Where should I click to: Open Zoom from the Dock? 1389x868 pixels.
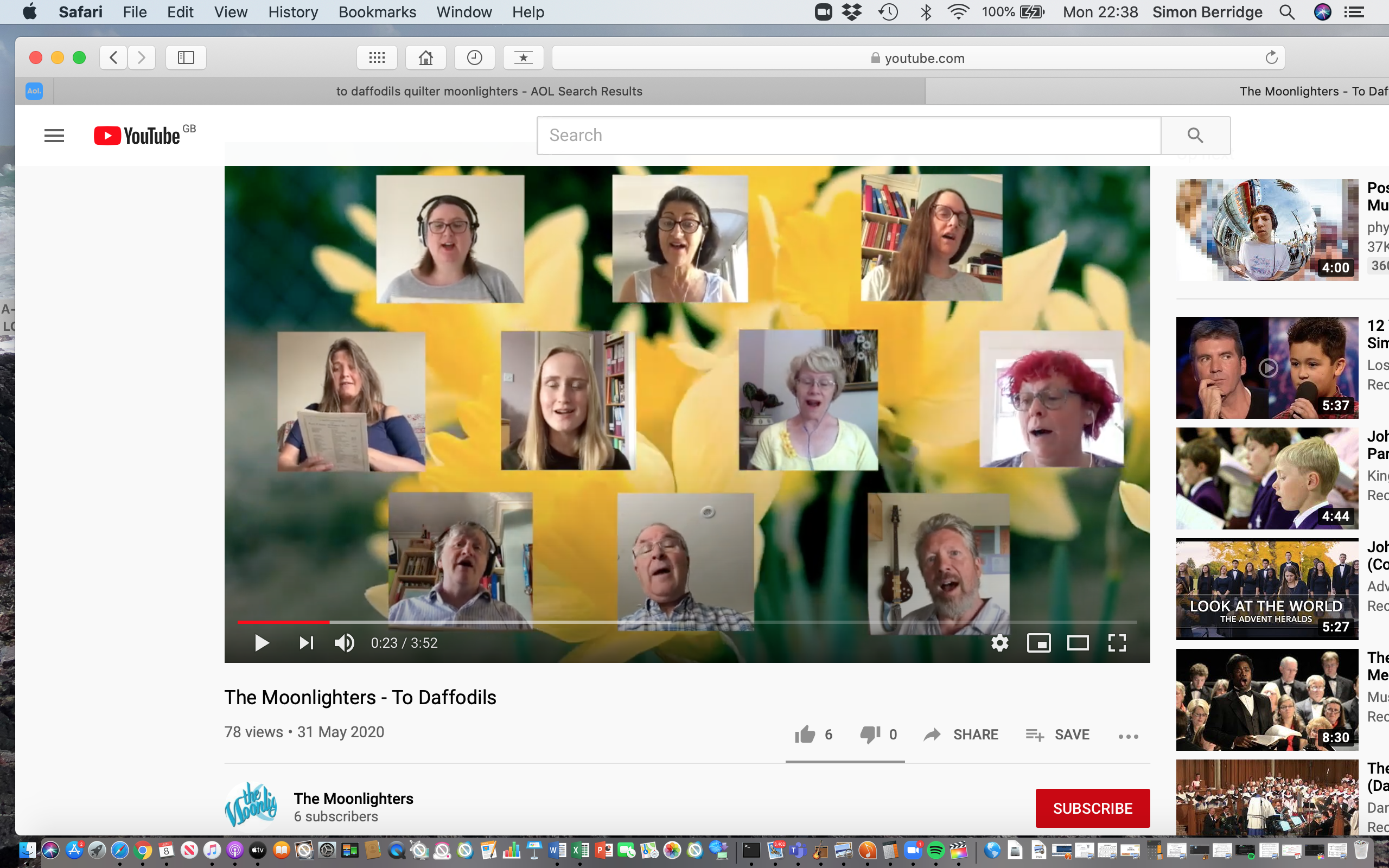(913, 850)
